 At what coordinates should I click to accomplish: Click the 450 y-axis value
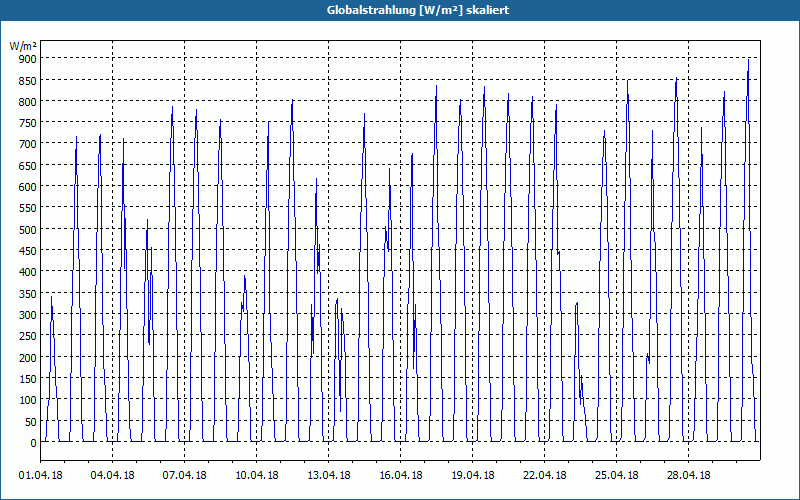pos(28,251)
